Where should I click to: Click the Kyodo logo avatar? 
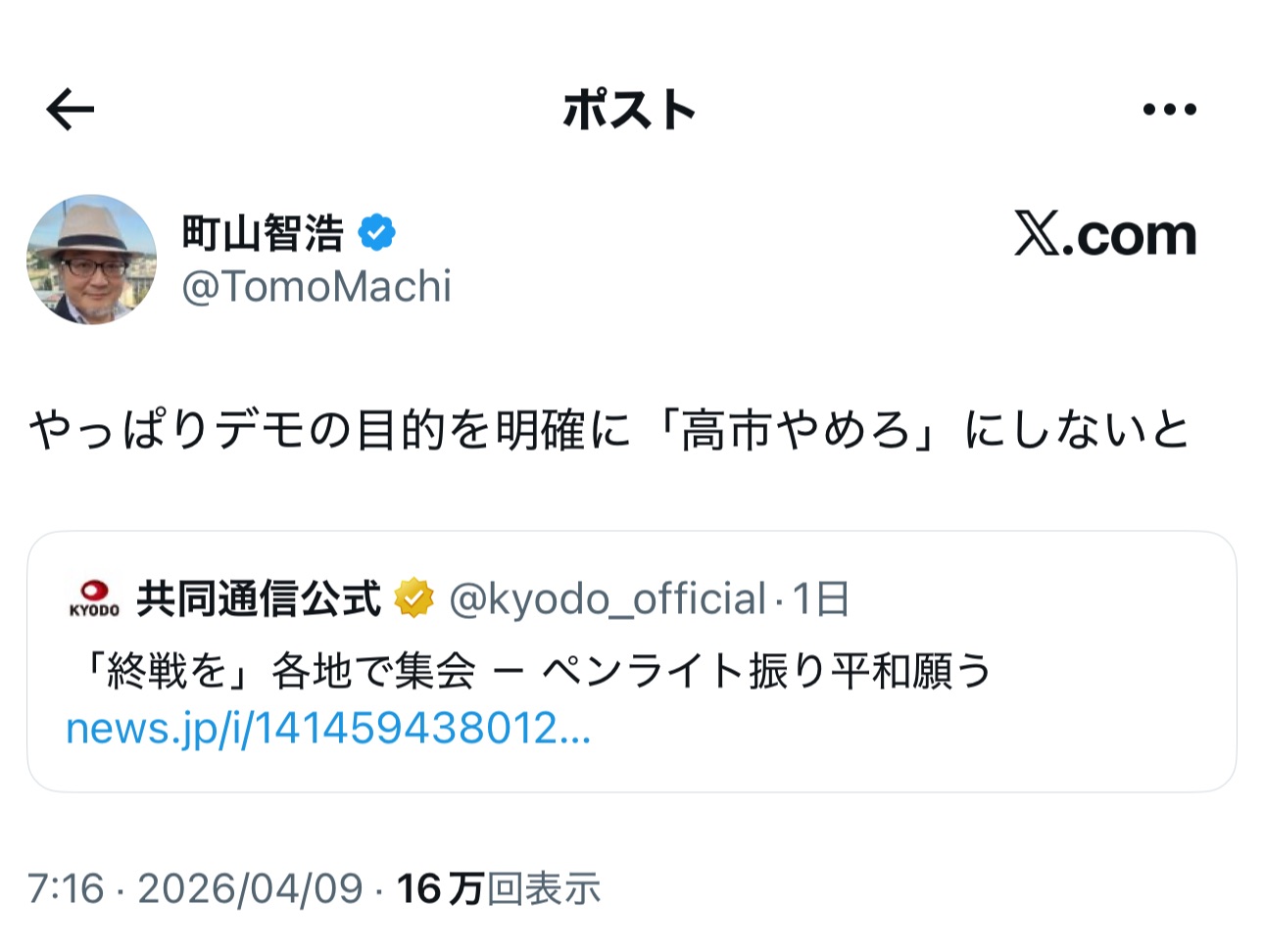(x=94, y=598)
